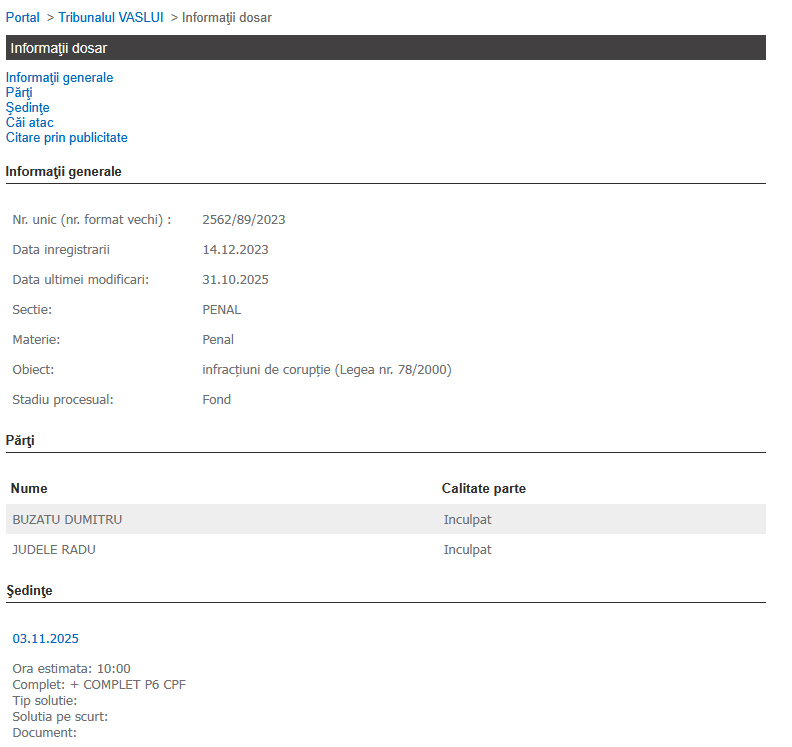Click the dark Informații dosar header bar

click(385, 48)
